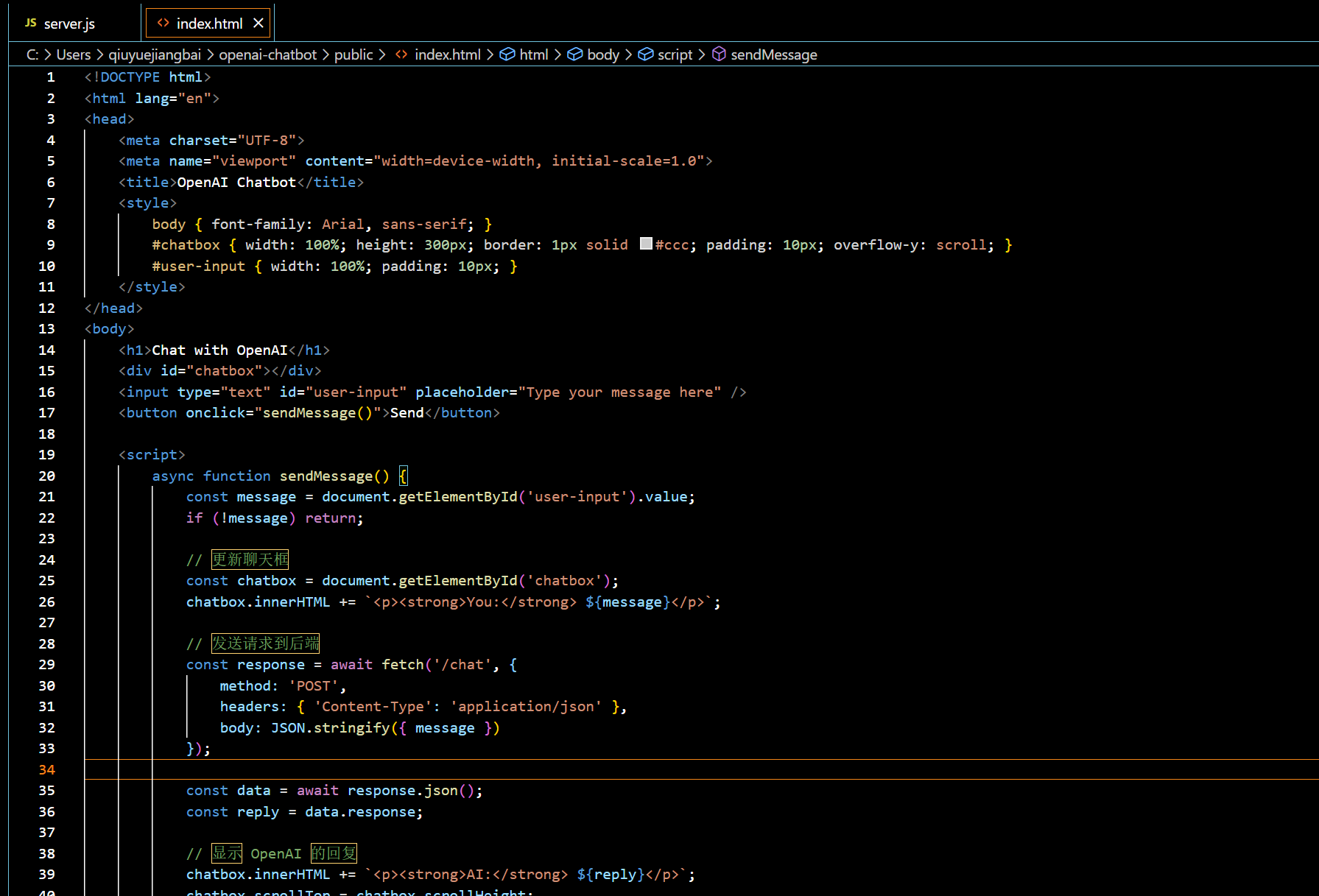Click '#user-input' CSS selector on line 10
Viewport: 1319px width, 896px height.
coord(198,266)
